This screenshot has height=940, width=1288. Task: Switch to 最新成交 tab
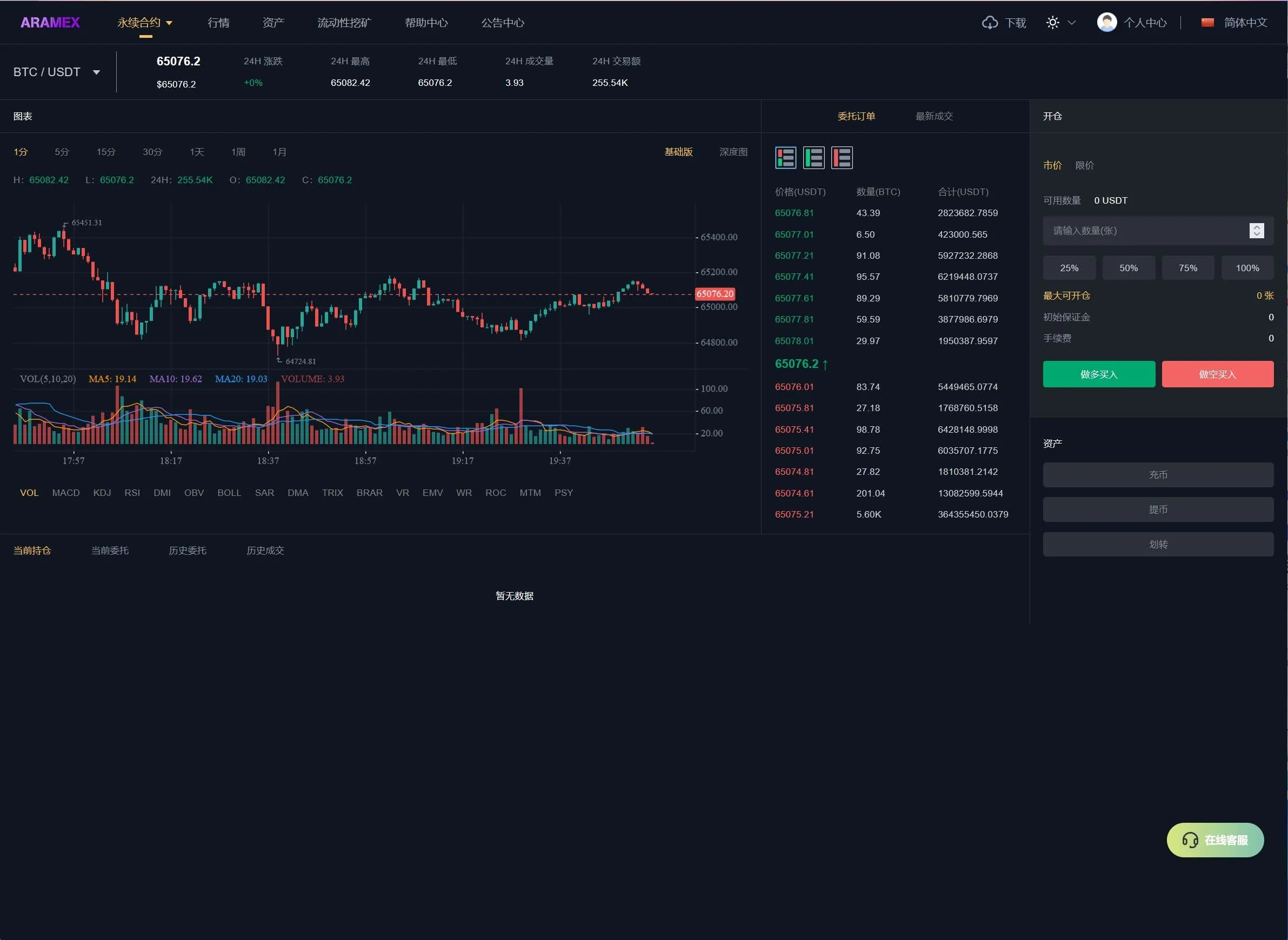click(933, 116)
